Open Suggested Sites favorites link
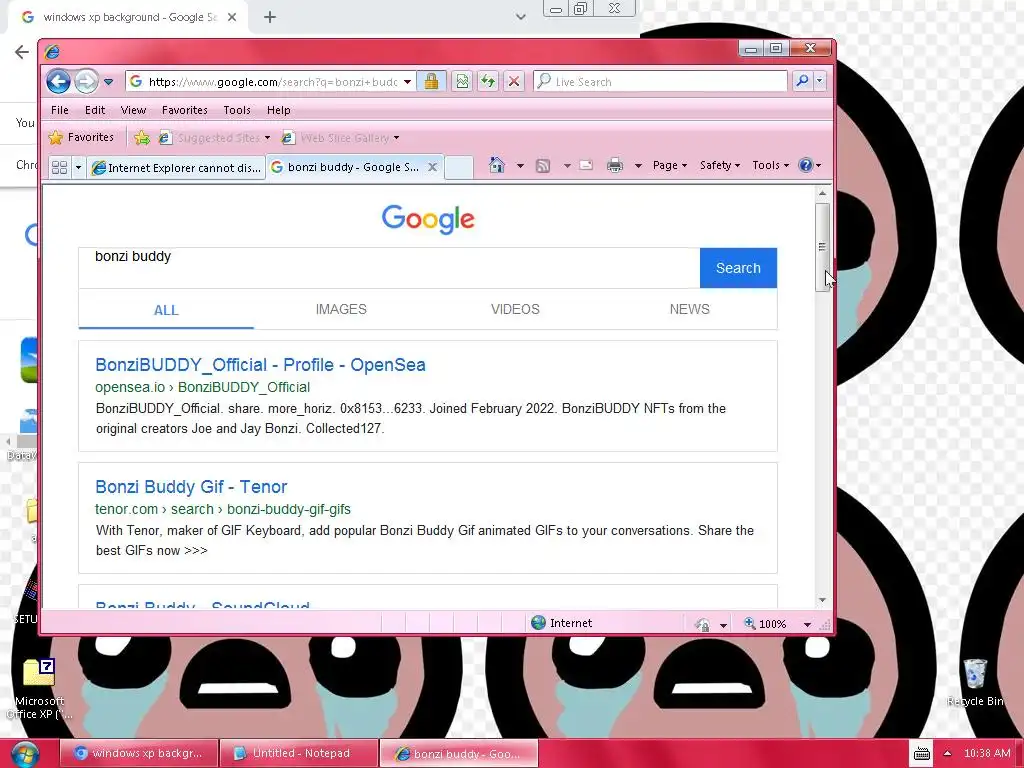Viewport: 1024px width, 768px height. [x=214, y=138]
